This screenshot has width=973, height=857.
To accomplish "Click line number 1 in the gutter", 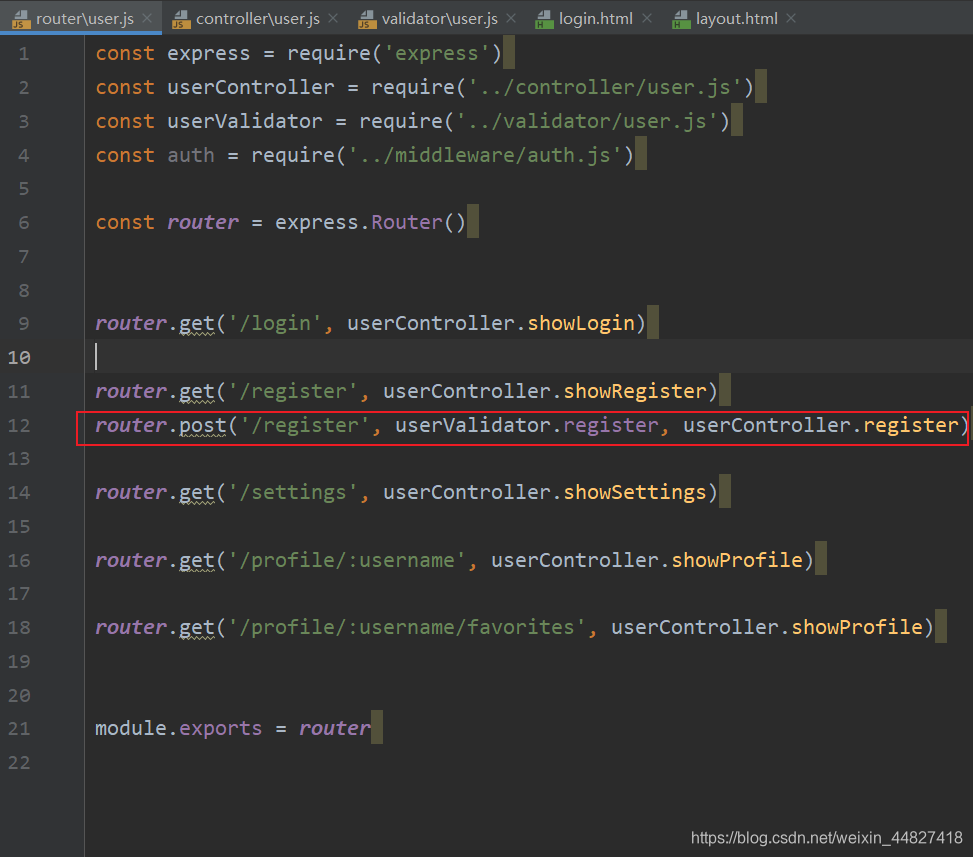I will click(24, 54).
